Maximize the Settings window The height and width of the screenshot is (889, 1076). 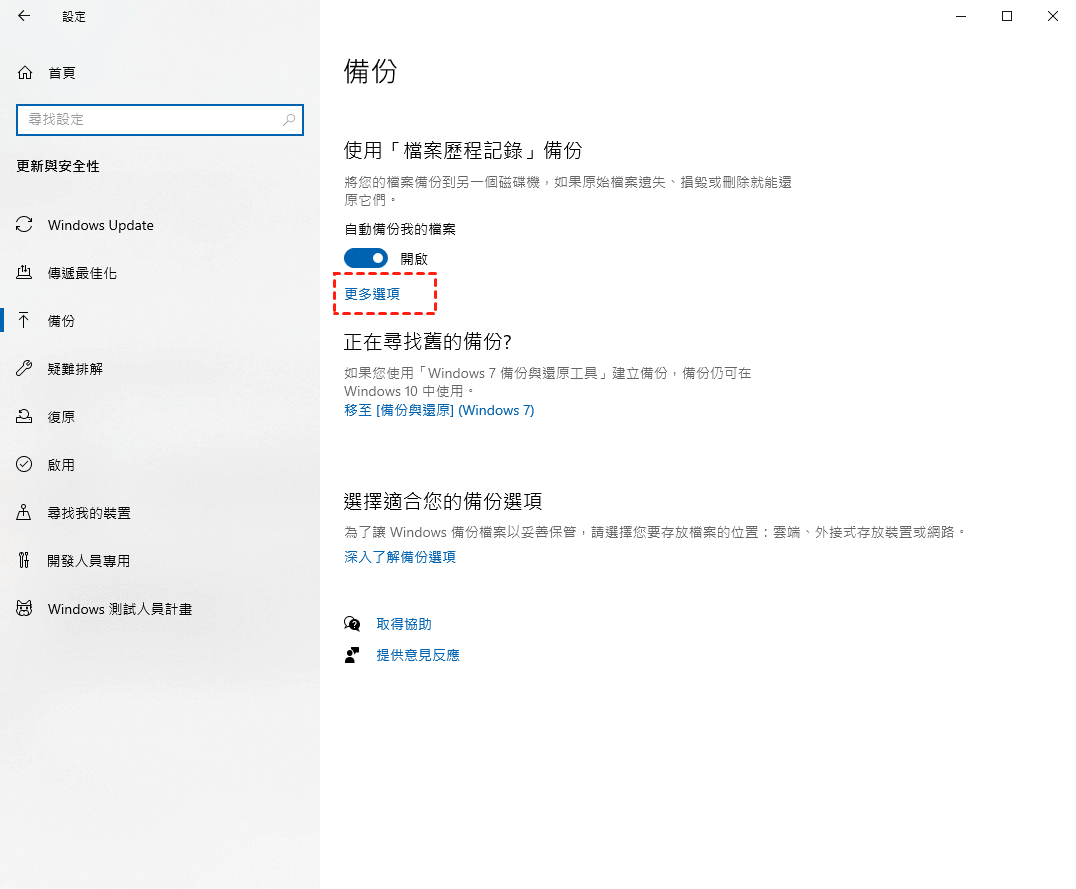click(1007, 16)
